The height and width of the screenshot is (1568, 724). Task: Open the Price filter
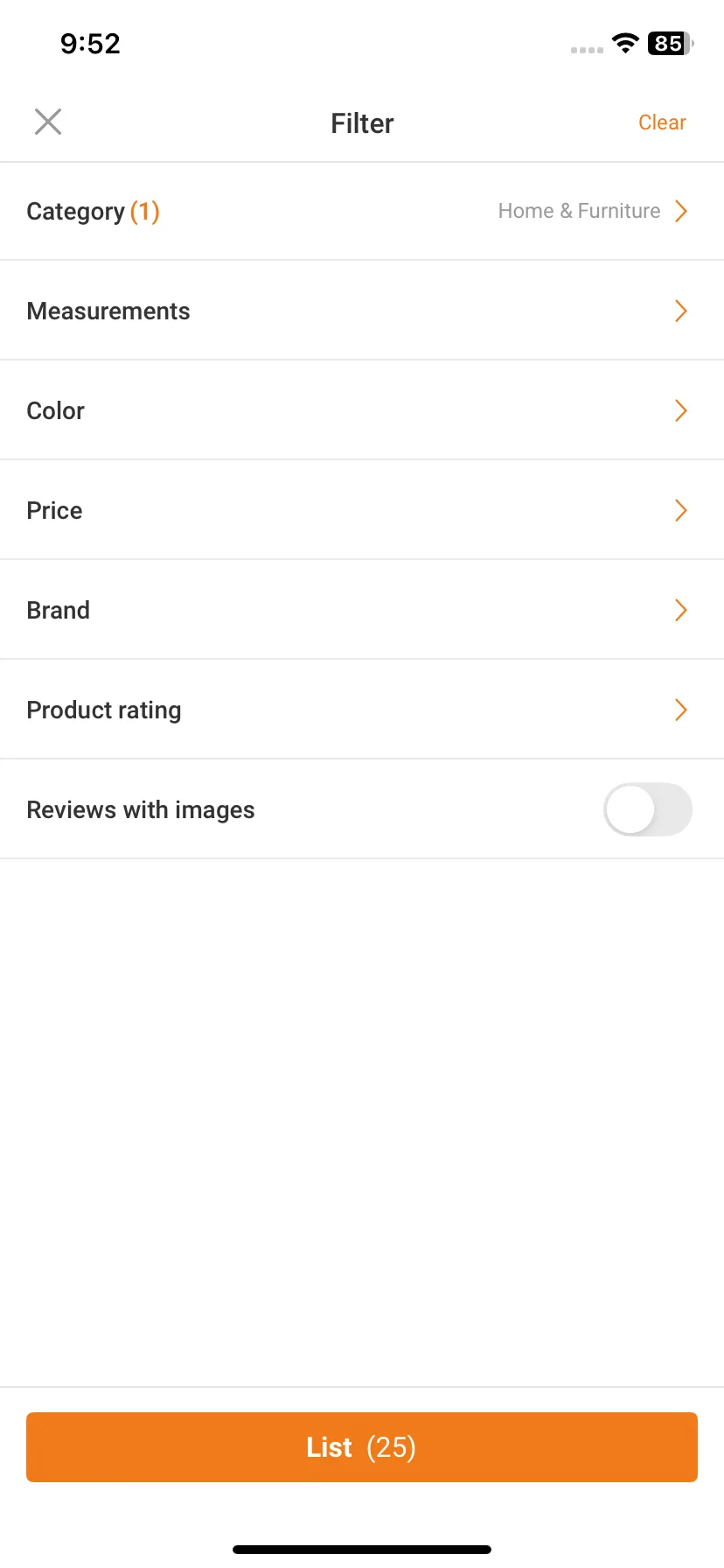click(x=362, y=510)
